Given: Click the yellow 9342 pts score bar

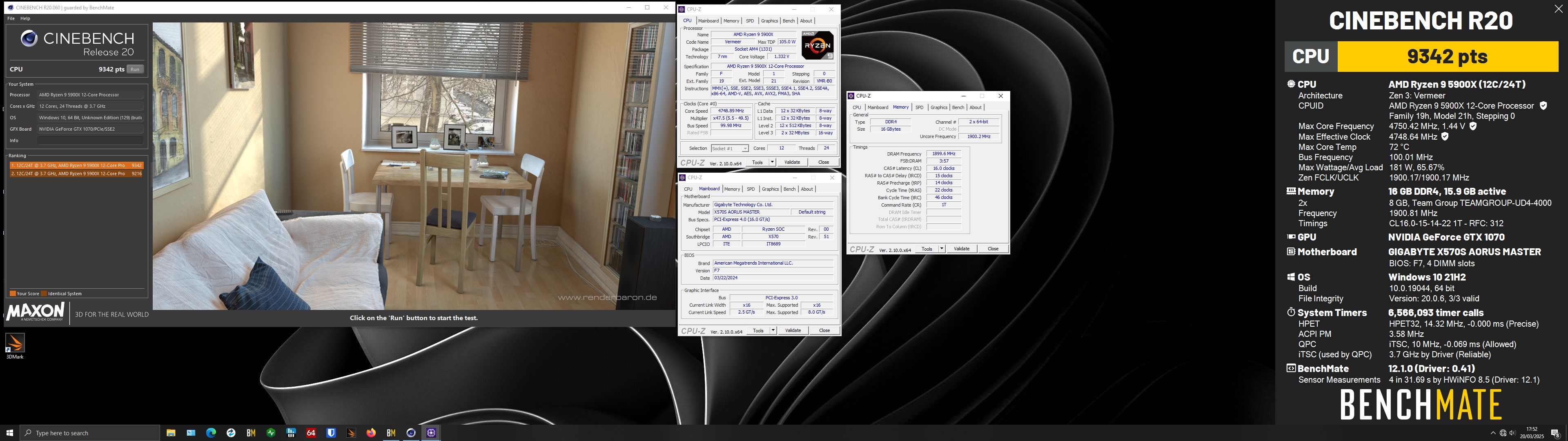Looking at the screenshot, I should tap(1448, 57).
